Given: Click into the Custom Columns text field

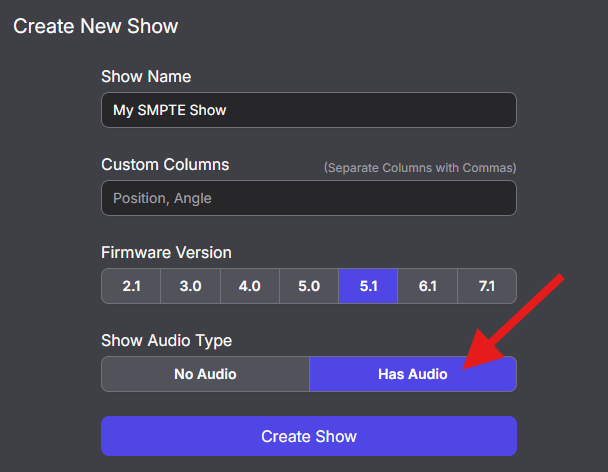Looking at the screenshot, I should point(309,198).
